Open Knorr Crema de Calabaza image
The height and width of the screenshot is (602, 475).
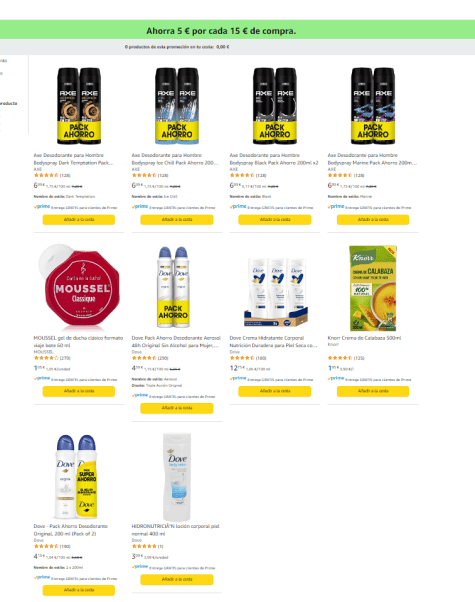tap(373, 288)
